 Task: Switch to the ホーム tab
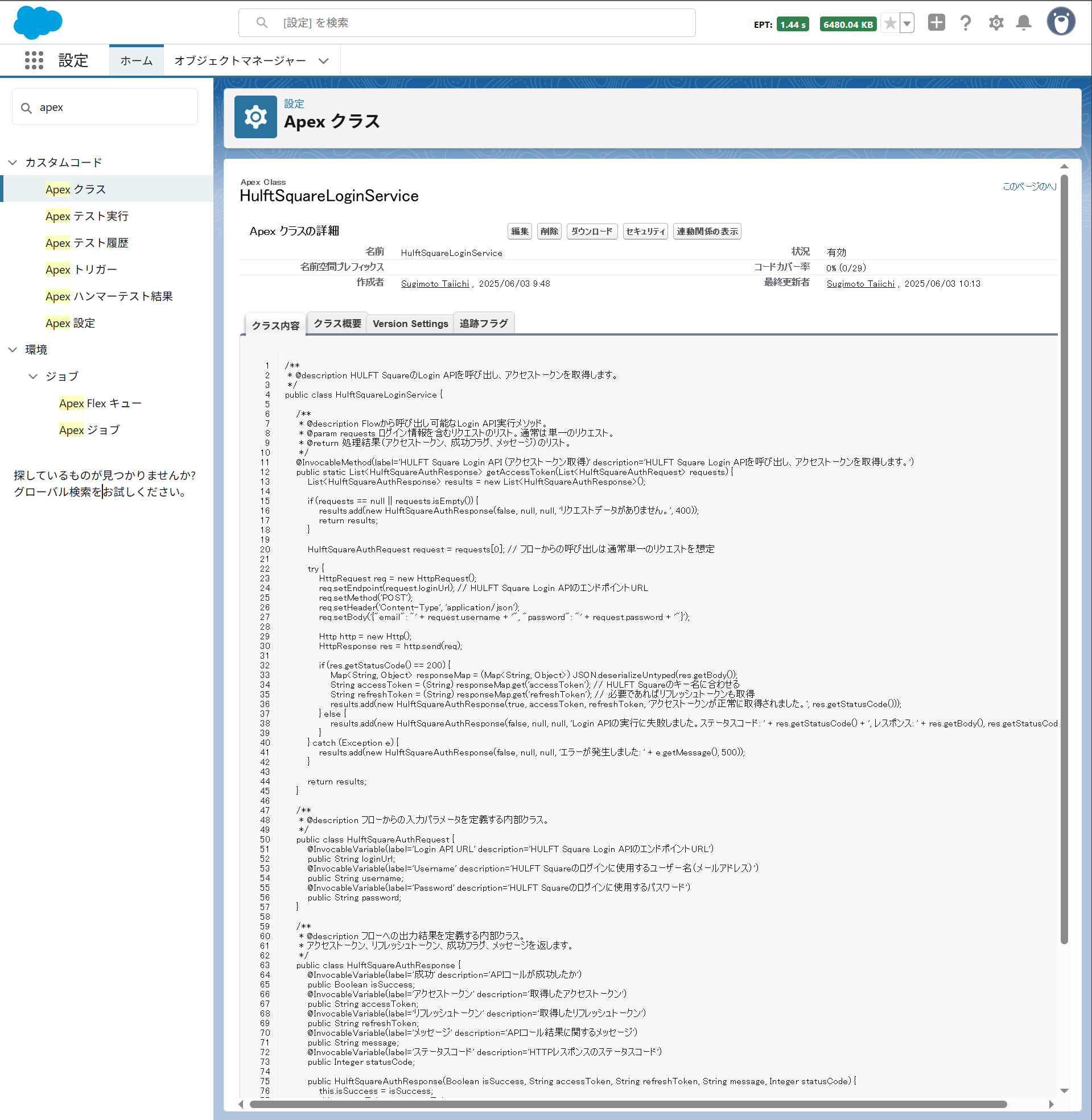(x=137, y=61)
